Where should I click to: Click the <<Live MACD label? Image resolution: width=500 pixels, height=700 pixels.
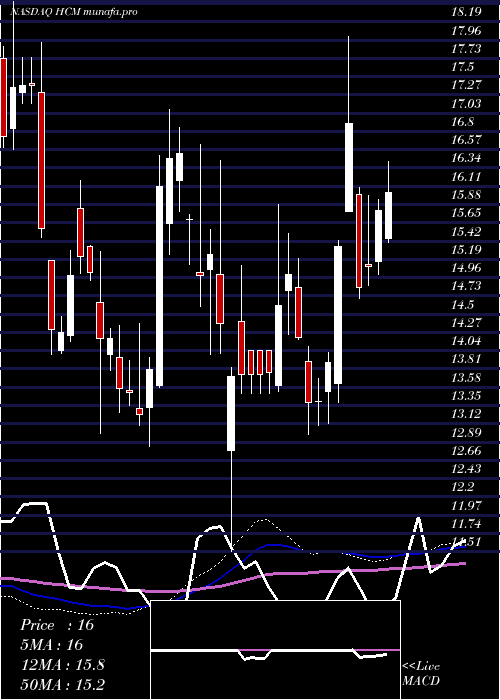click(421, 673)
